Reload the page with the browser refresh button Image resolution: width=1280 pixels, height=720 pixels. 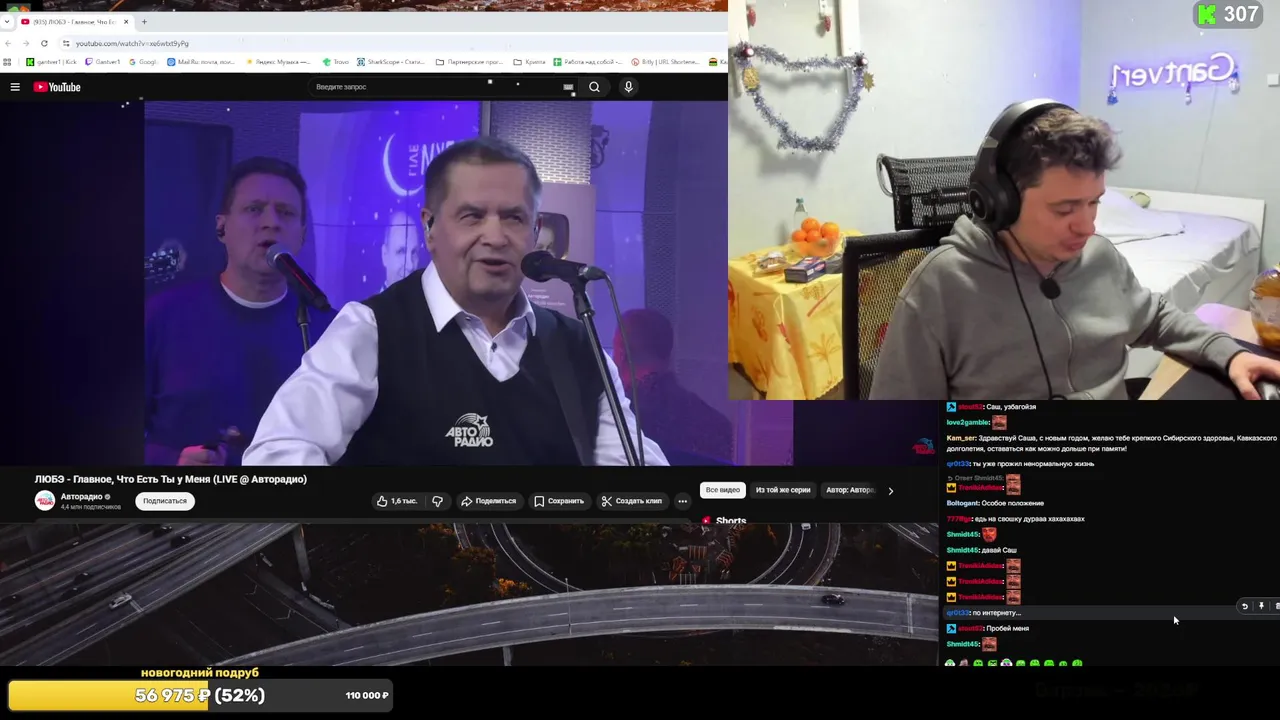tap(44, 43)
